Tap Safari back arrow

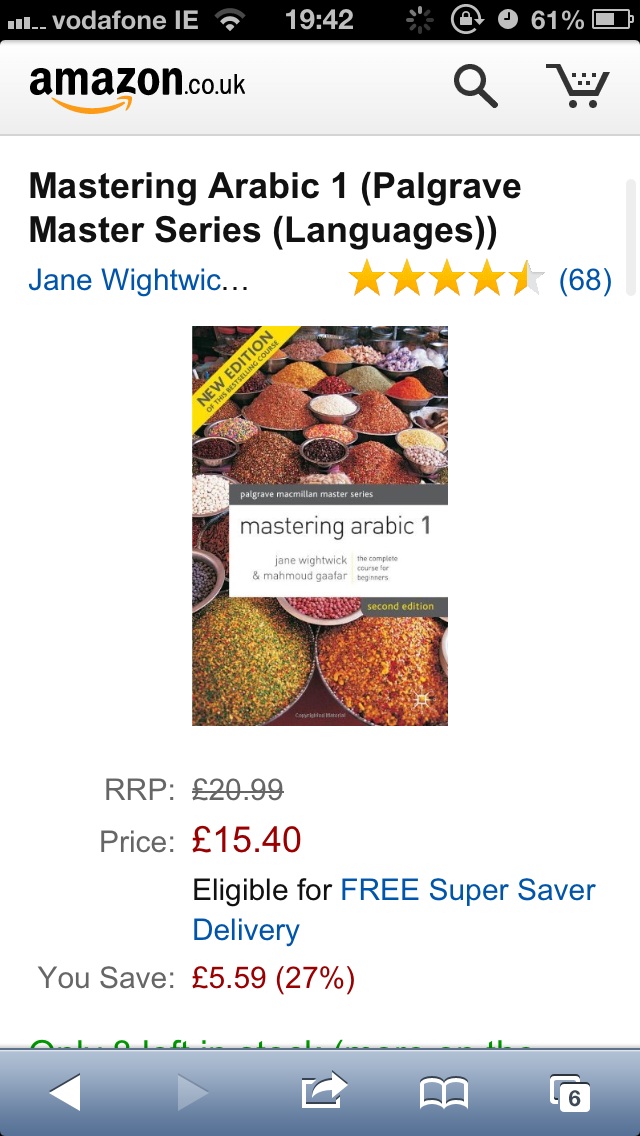click(x=65, y=1092)
